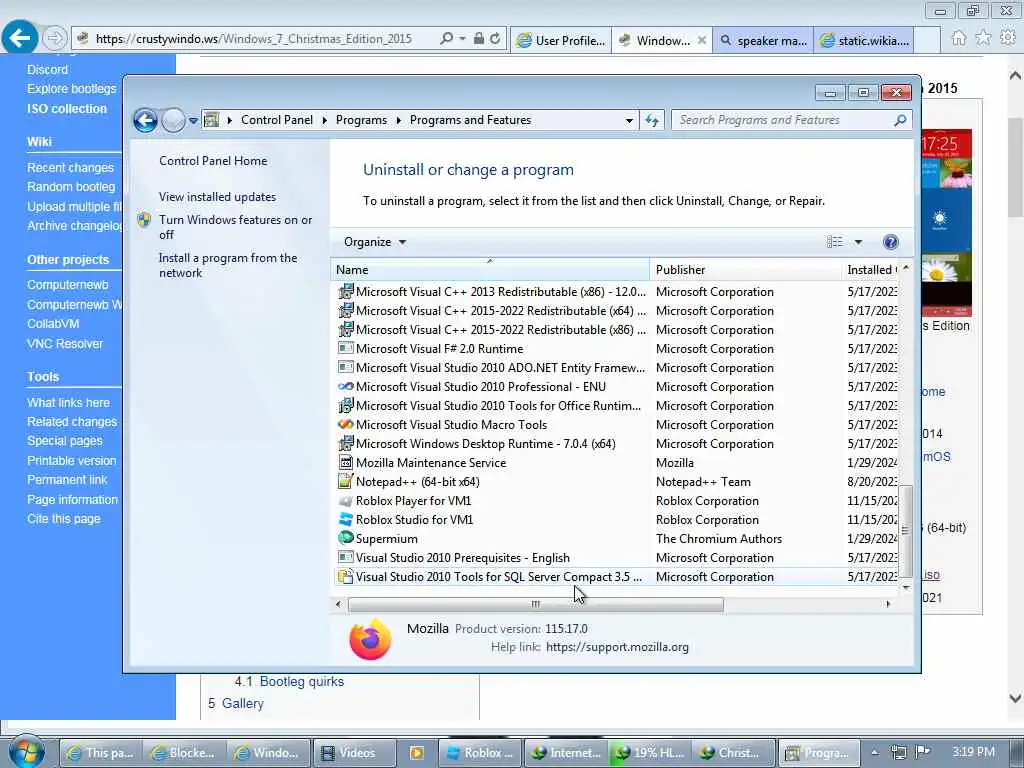Open the Roblox taskbar button
Screen dimensions: 1024x768
479,753
